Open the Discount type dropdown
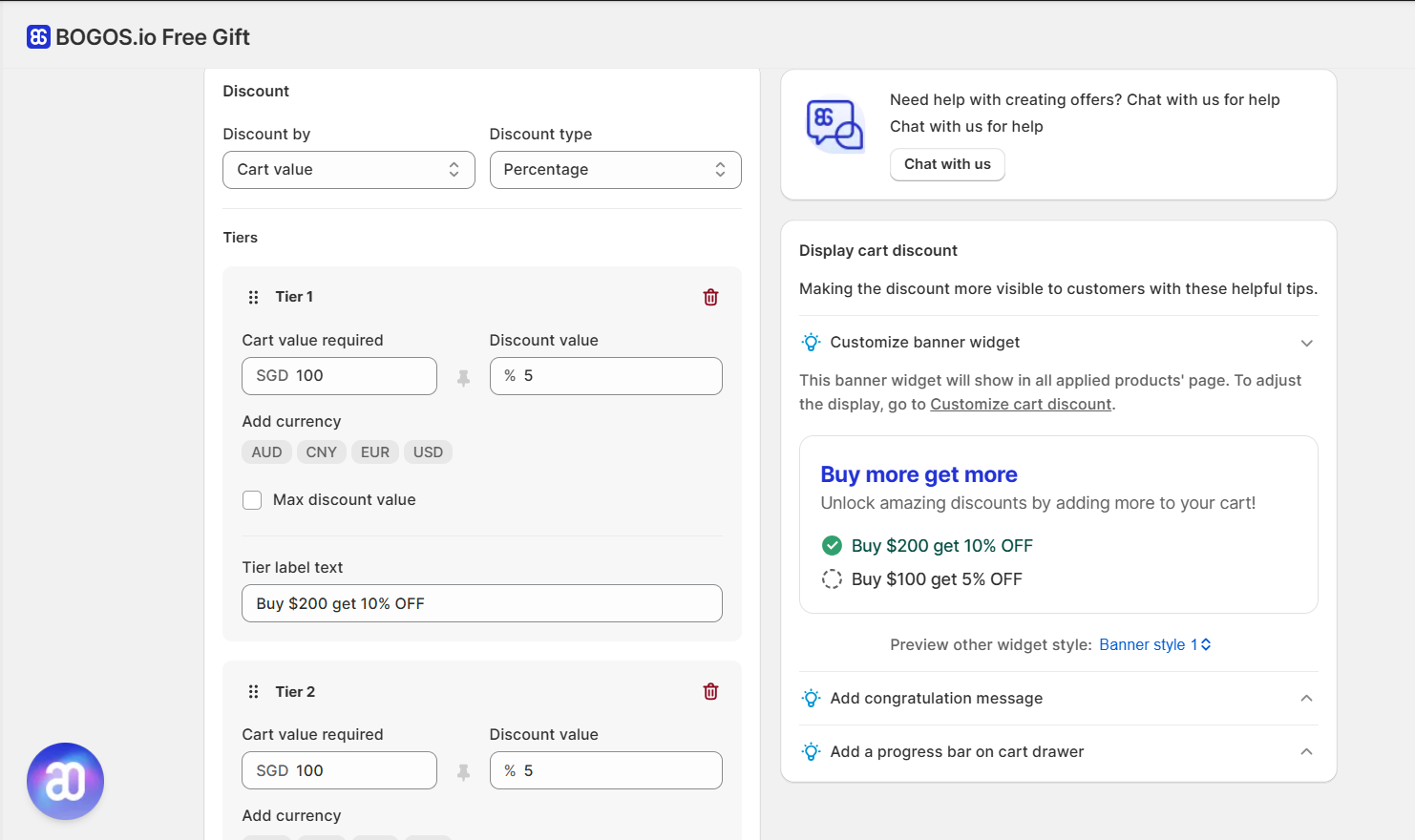 tap(615, 170)
